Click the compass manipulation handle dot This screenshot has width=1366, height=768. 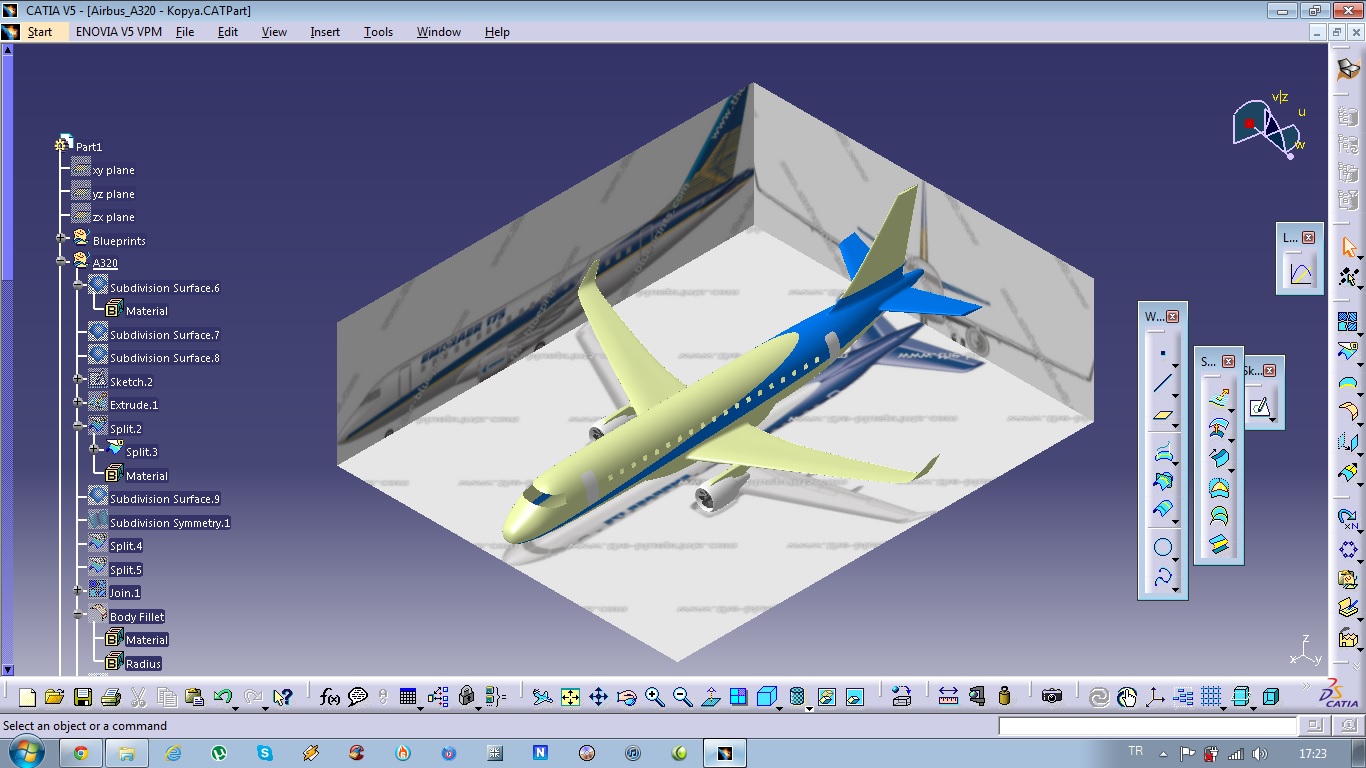pos(1249,124)
